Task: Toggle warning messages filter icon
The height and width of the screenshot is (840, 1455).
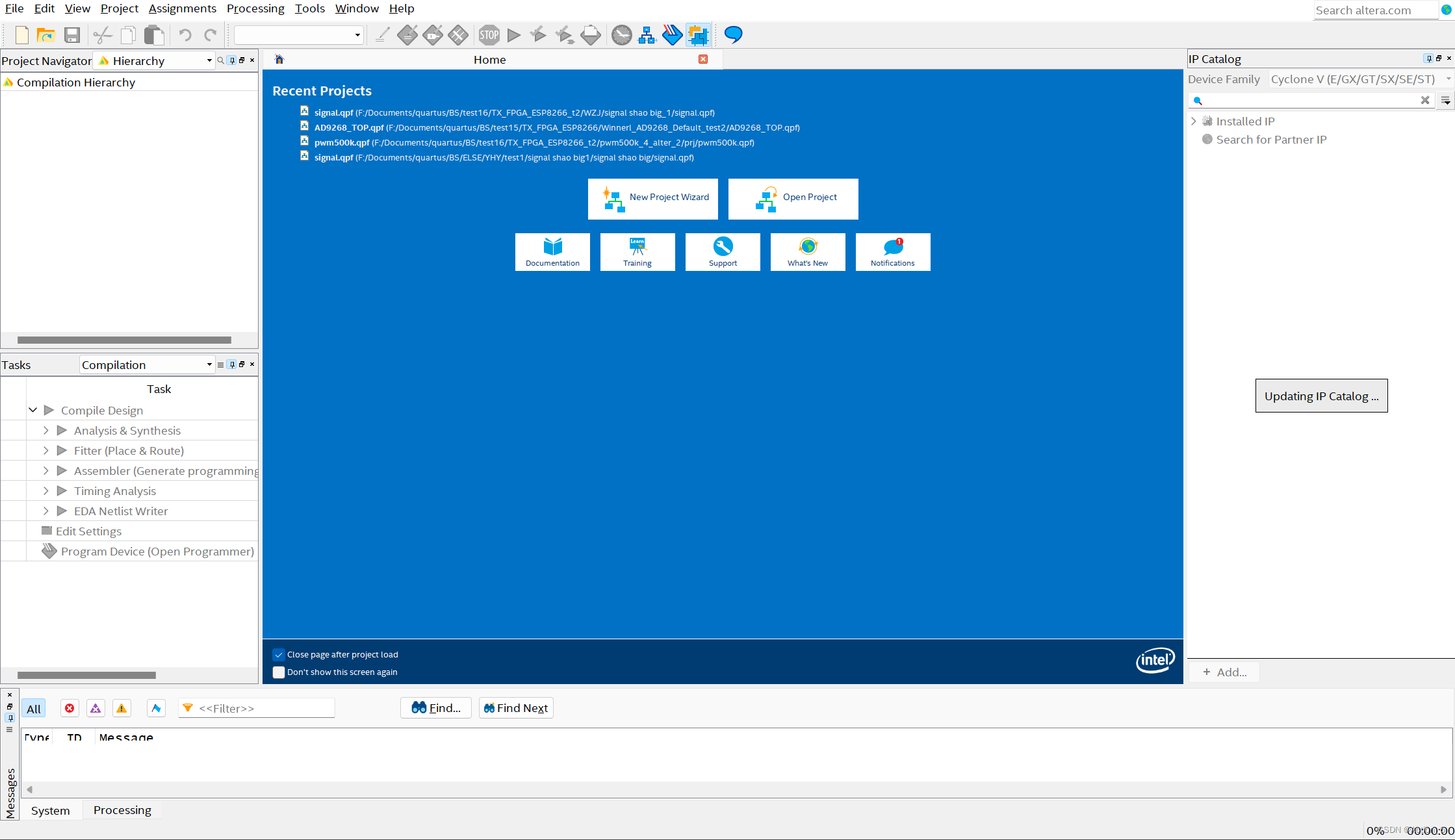Action: [122, 708]
